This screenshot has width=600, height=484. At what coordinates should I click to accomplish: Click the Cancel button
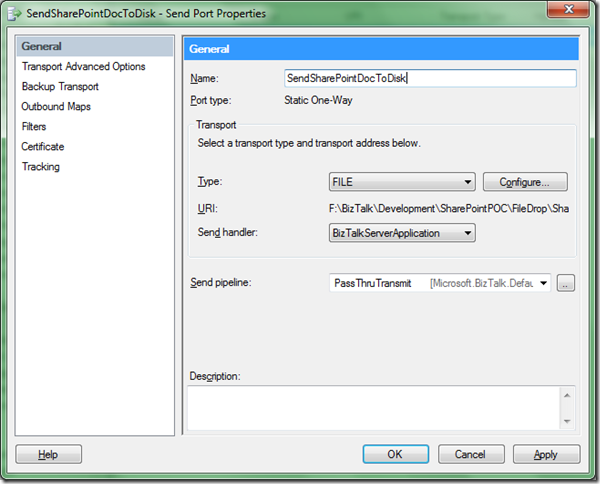tap(471, 454)
